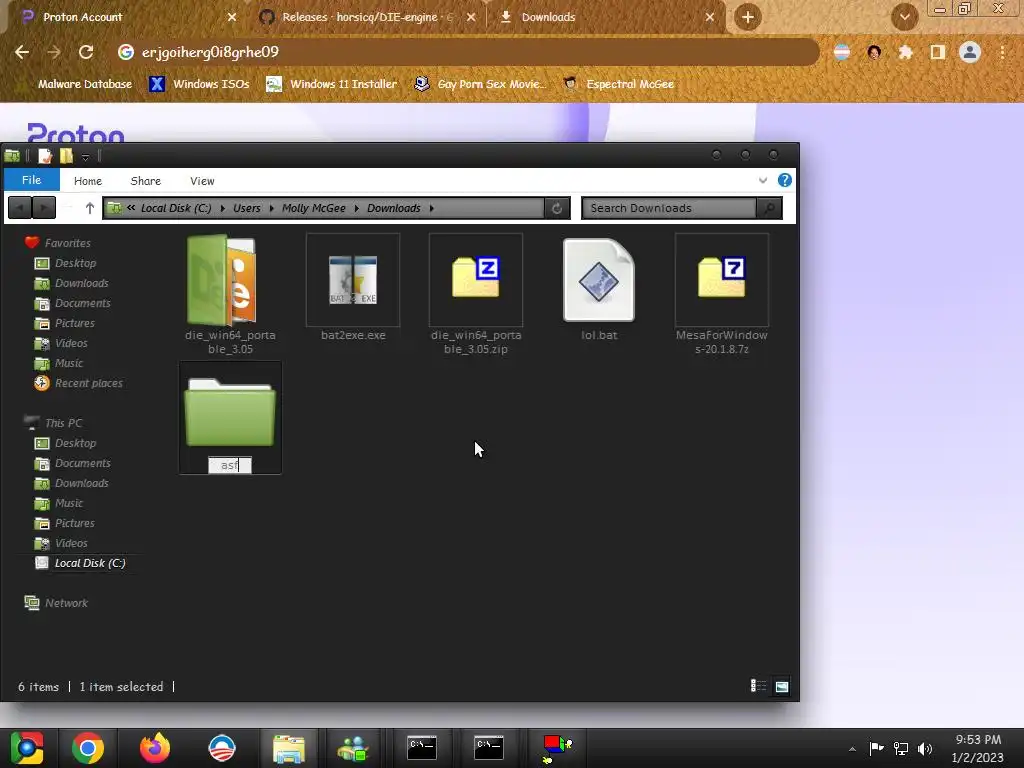Go back in Chrome browser

coord(22,52)
